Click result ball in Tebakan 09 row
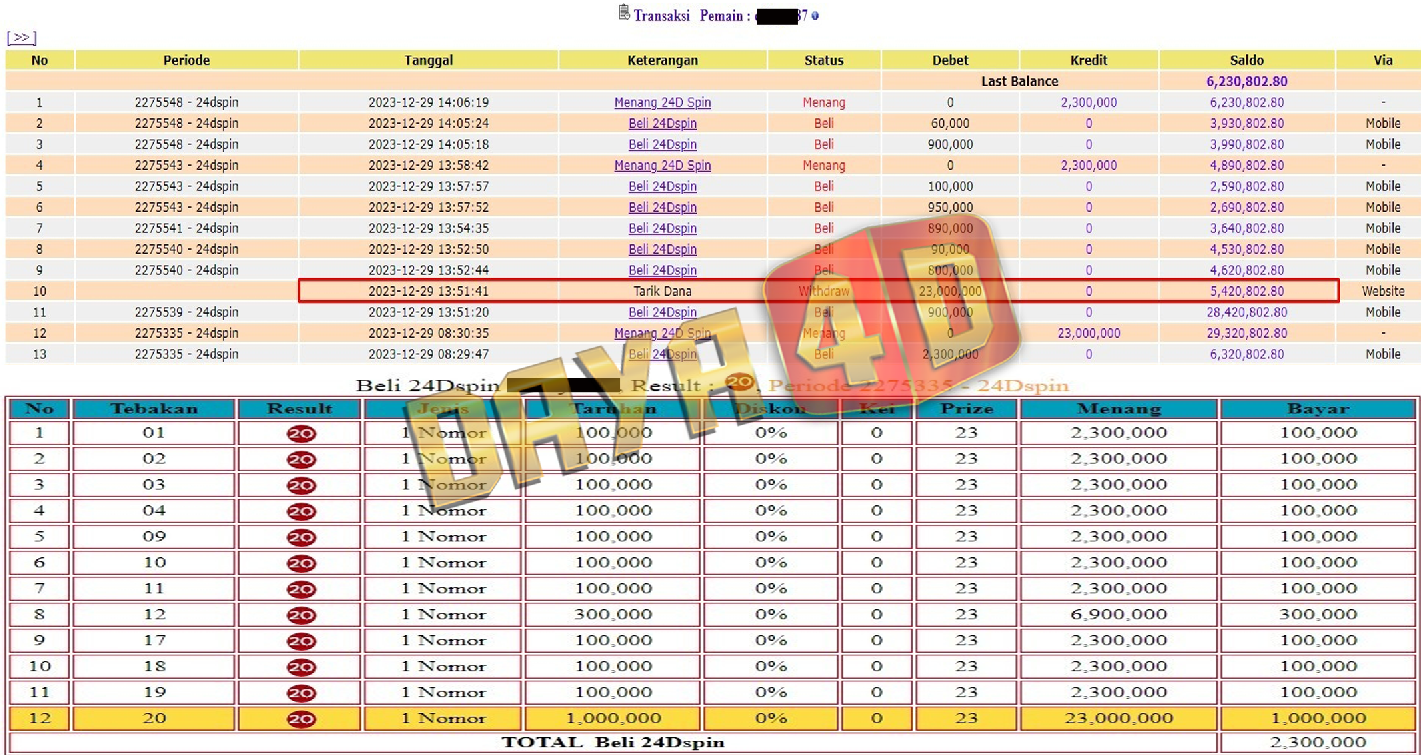The image size is (1421, 755). click(301, 537)
